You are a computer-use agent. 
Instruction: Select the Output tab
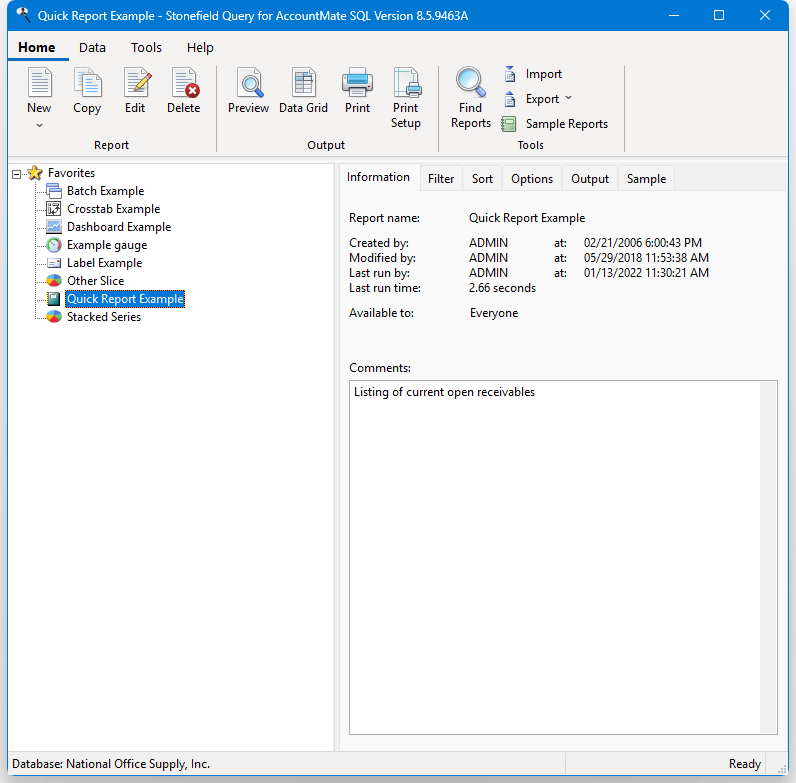point(589,179)
